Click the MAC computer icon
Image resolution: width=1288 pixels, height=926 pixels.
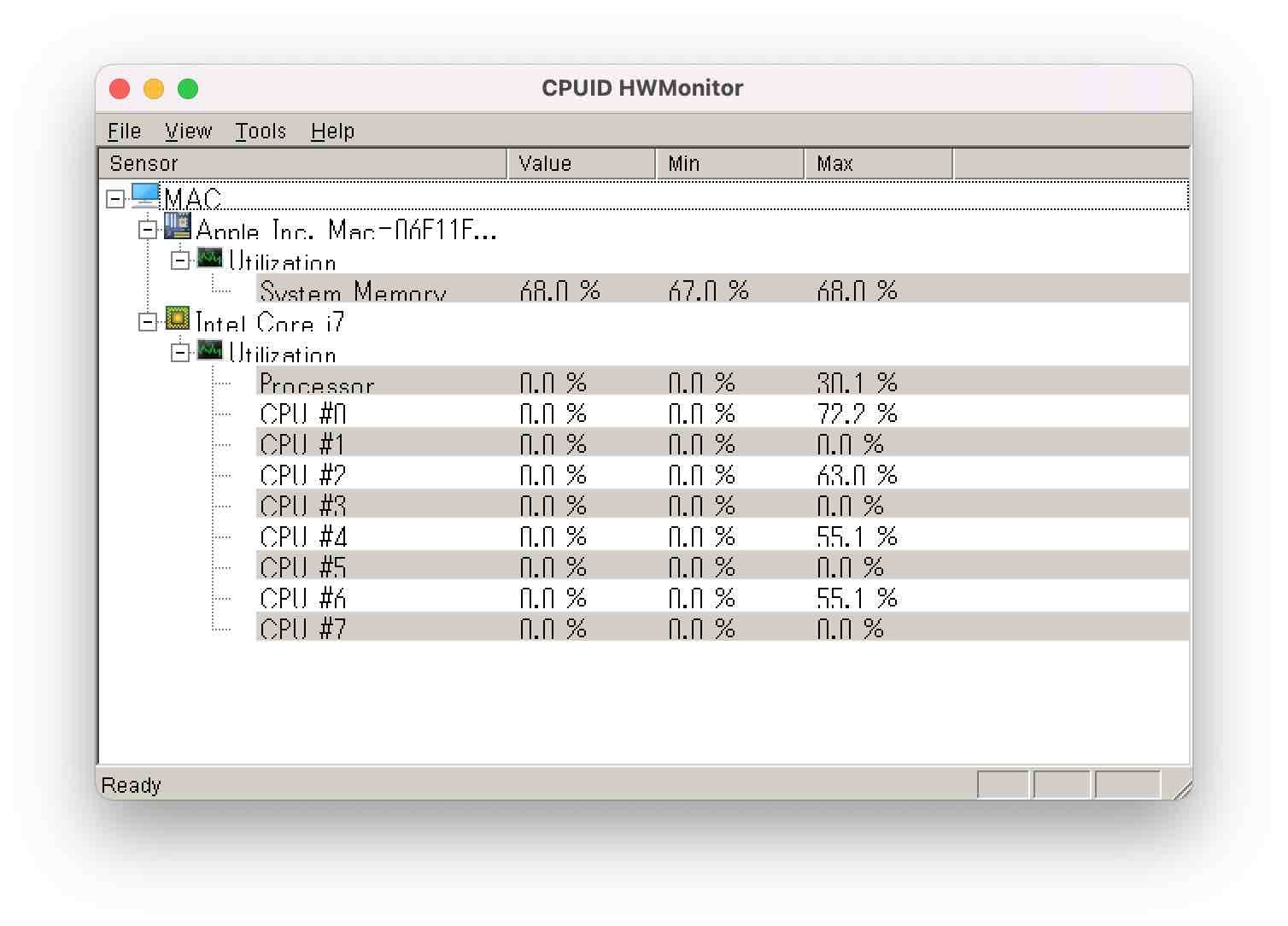click(145, 196)
